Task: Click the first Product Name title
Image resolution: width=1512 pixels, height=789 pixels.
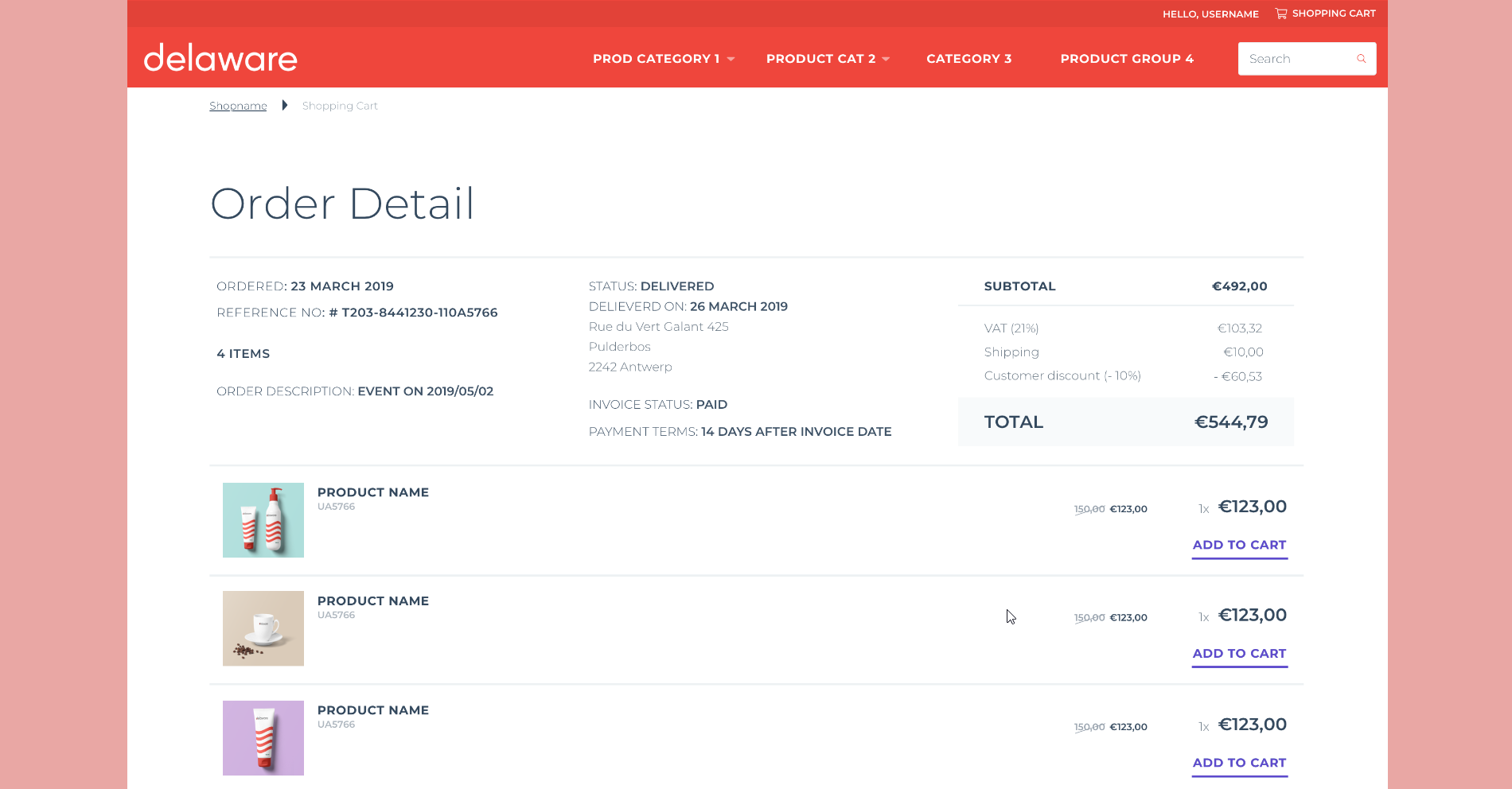Action: [x=373, y=492]
